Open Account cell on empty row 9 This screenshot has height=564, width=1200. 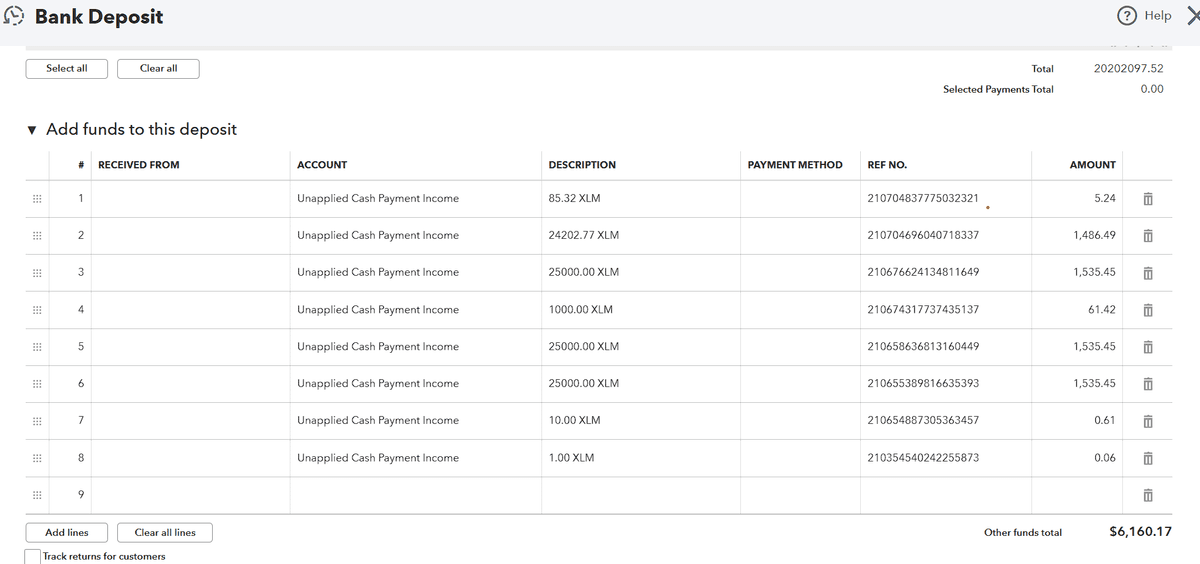415,495
